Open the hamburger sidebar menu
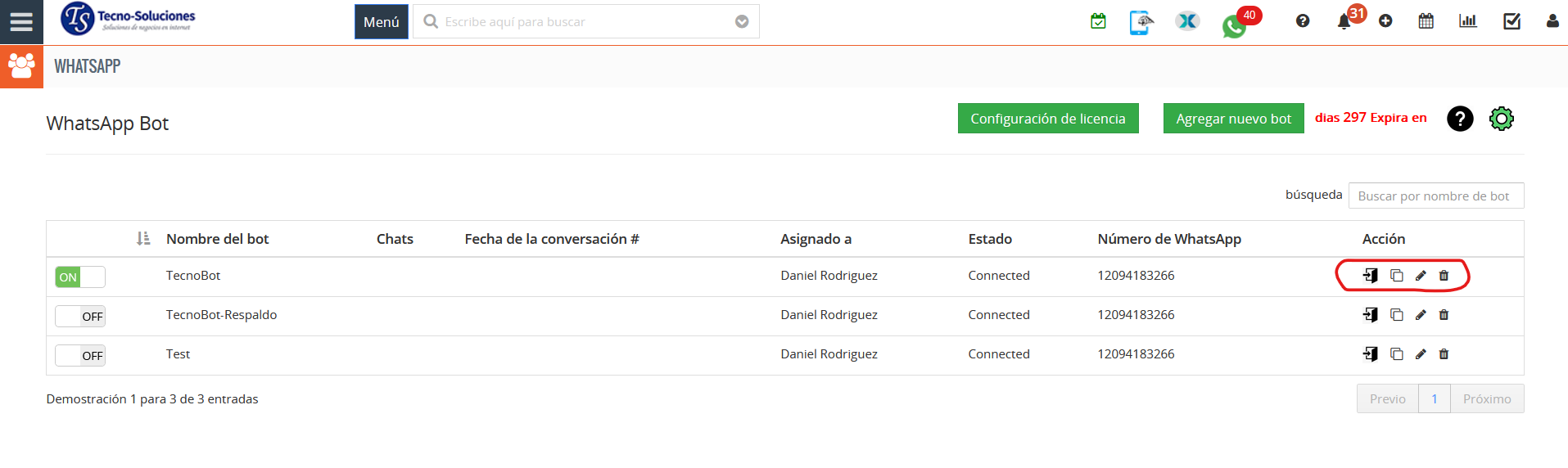The height and width of the screenshot is (468, 1568). point(21,22)
